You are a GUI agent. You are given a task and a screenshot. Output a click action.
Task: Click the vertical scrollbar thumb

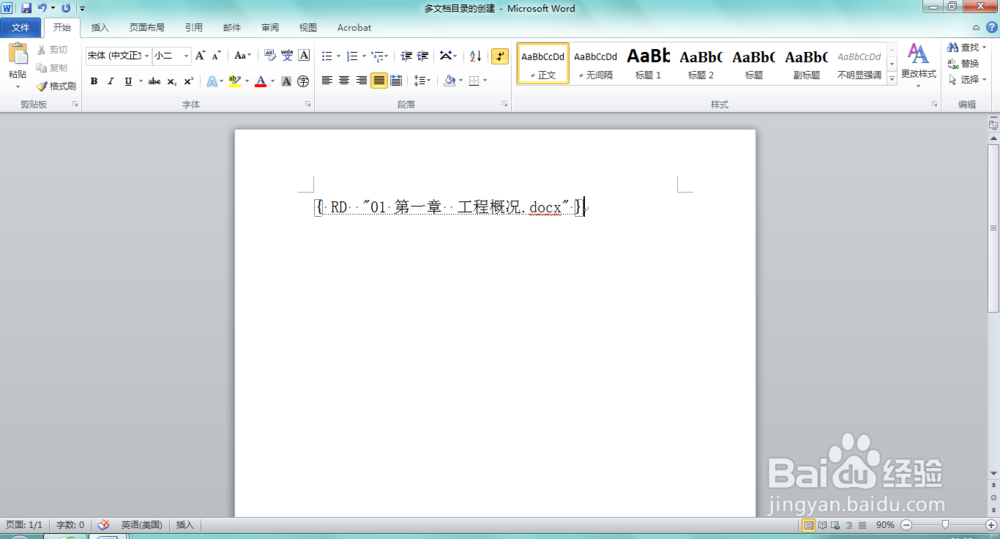pos(993,228)
